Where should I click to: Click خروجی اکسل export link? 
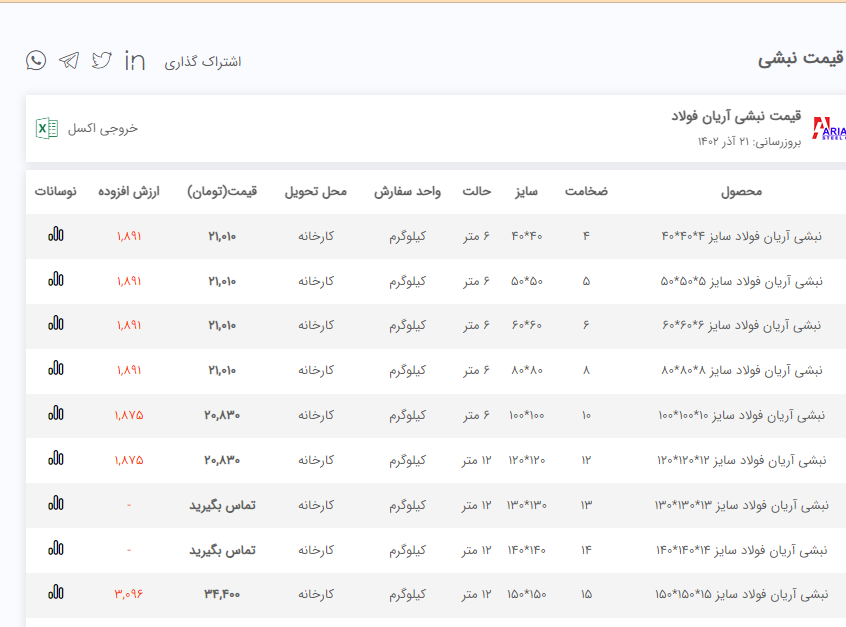coord(103,129)
